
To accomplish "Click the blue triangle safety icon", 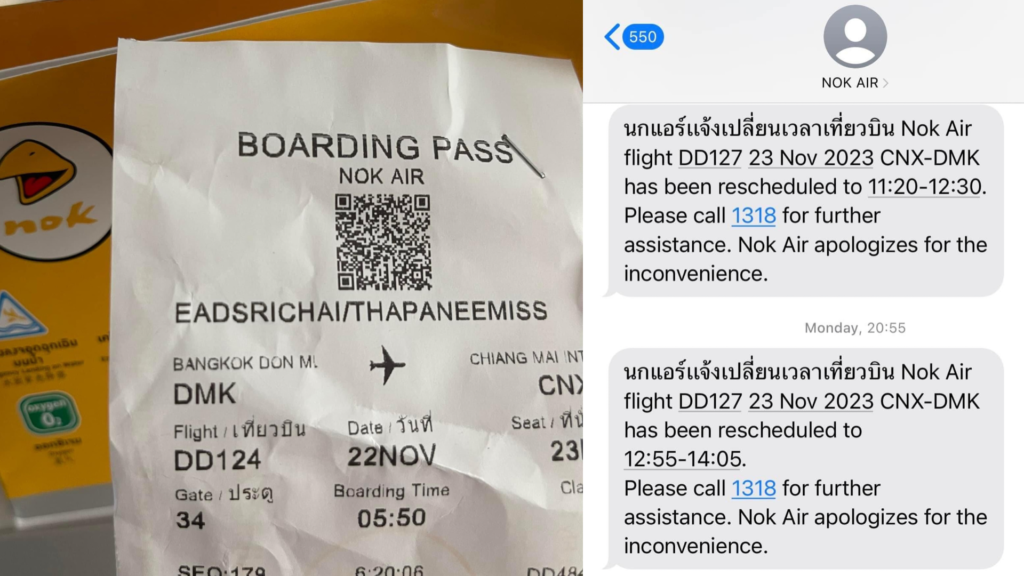I will tap(20, 315).
